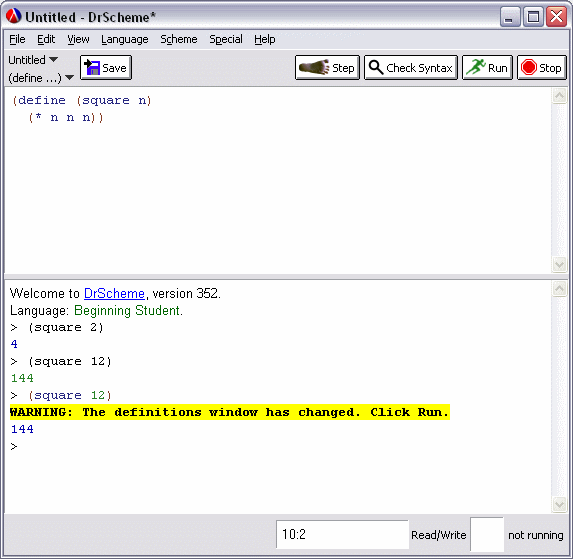Click the 10:2 cursor position field
This screenshot has width=573, height=559.
[x=342, y=535]
